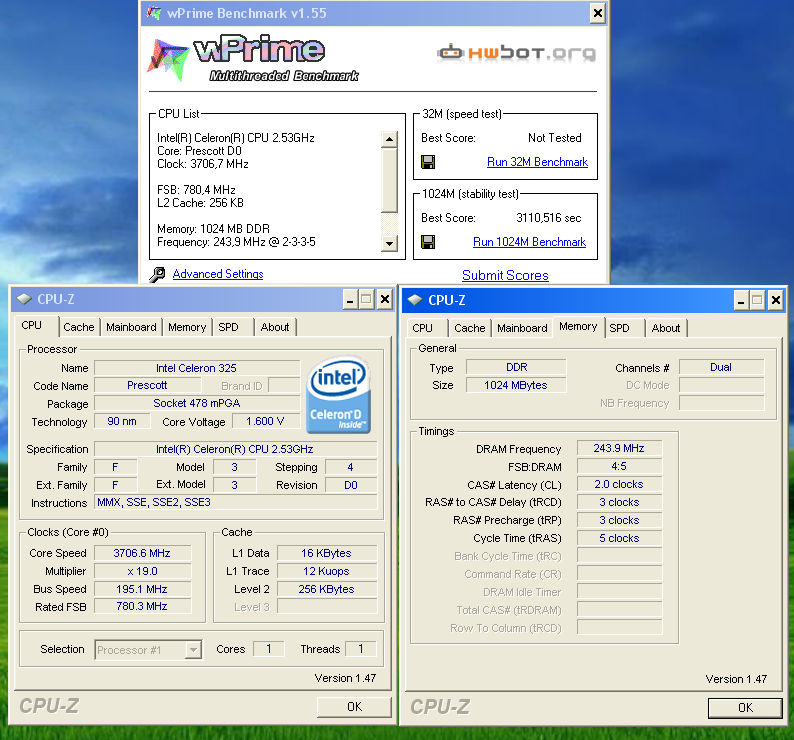Click the Bus Speed value 195.1 MHz
794x740 pixels.
point(142,589)
